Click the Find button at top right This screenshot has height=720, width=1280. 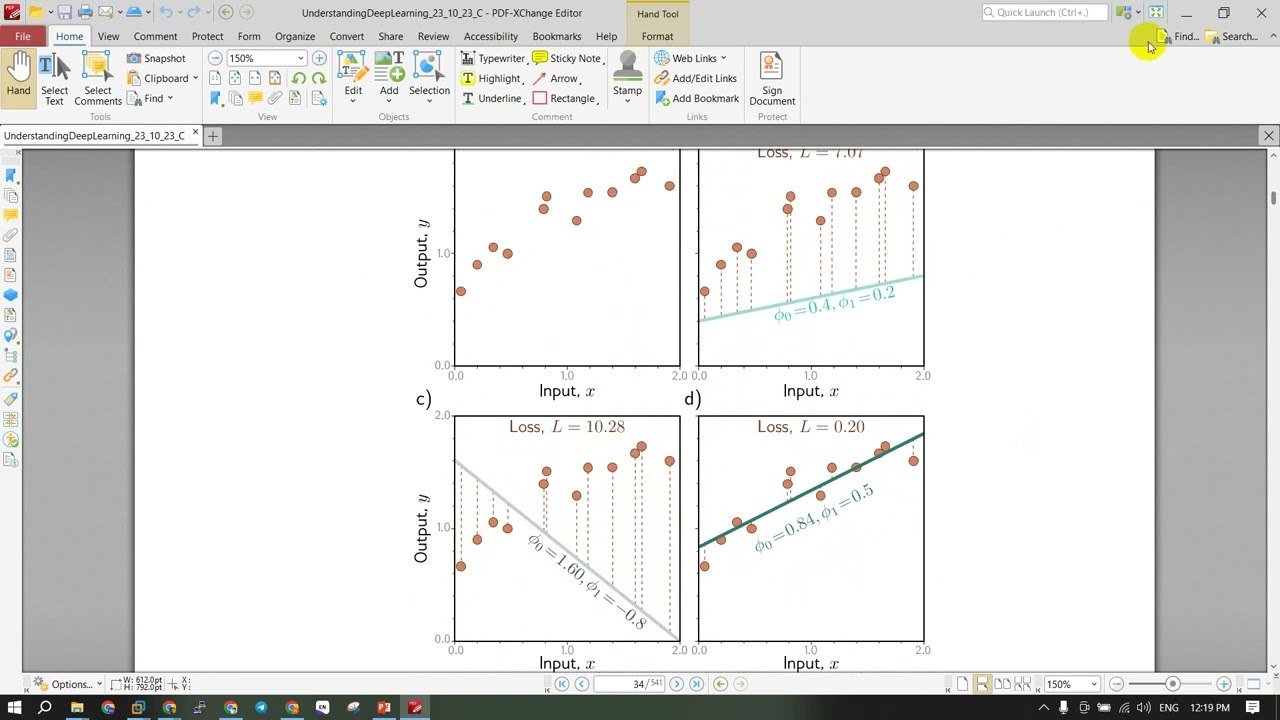point(1178,37)
